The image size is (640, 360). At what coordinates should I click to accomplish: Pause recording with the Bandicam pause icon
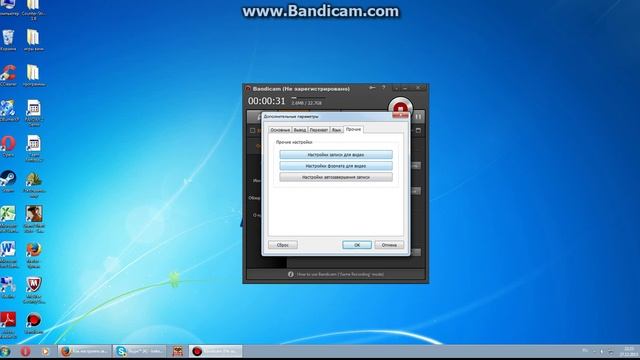point(418,117)
